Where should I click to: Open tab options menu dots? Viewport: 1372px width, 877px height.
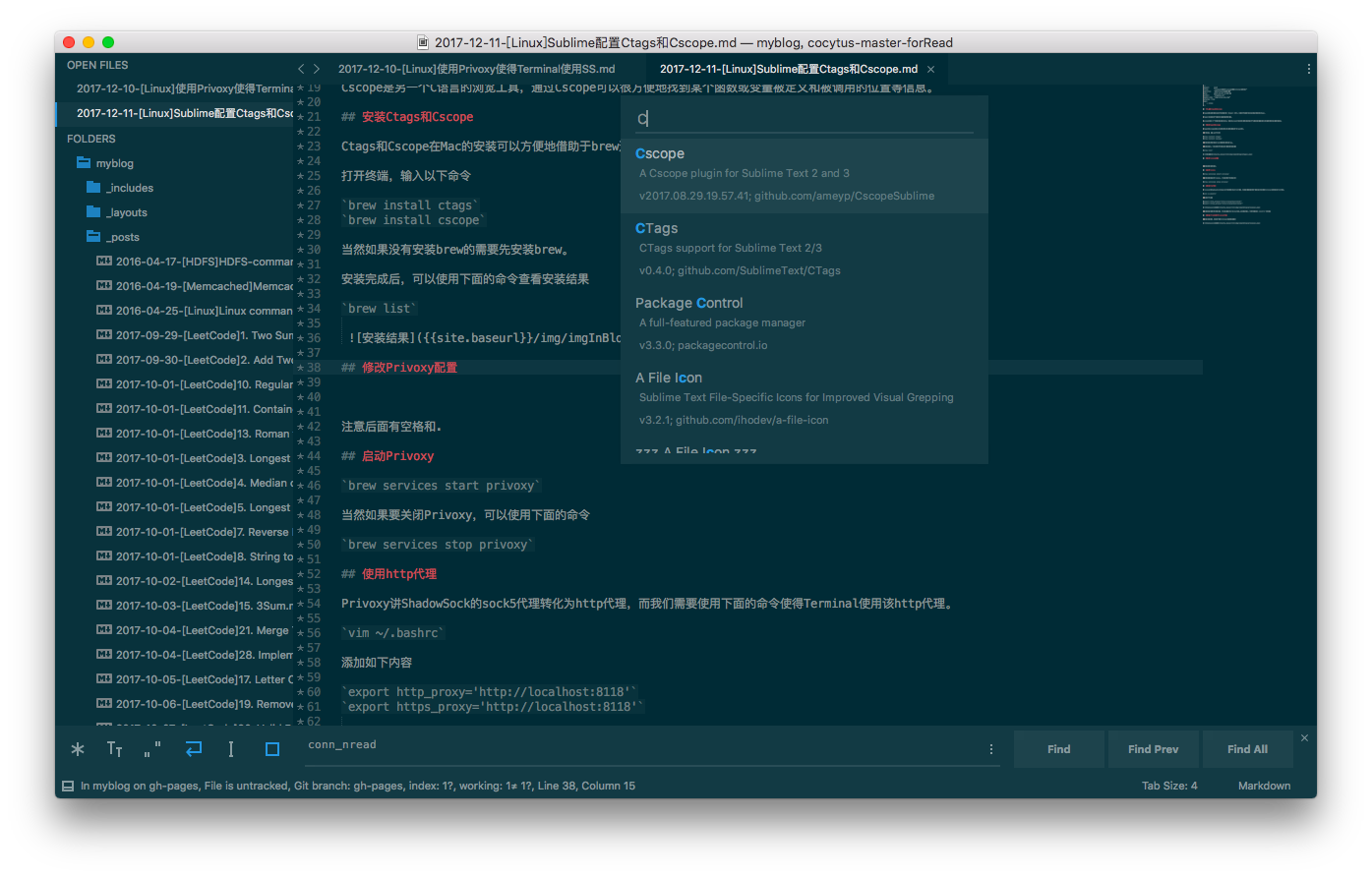1308,69
